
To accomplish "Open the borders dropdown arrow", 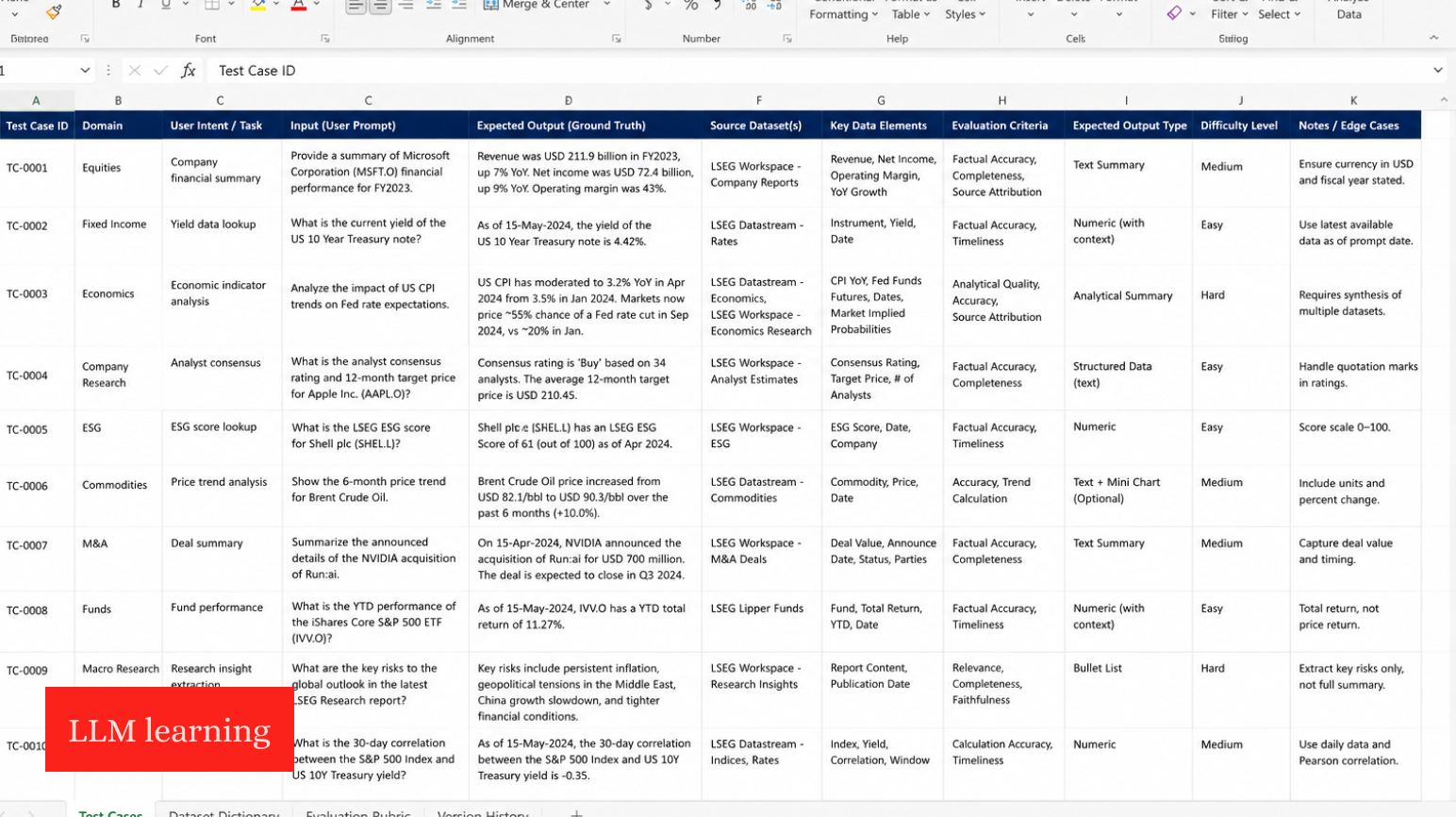I will [232, 5].
